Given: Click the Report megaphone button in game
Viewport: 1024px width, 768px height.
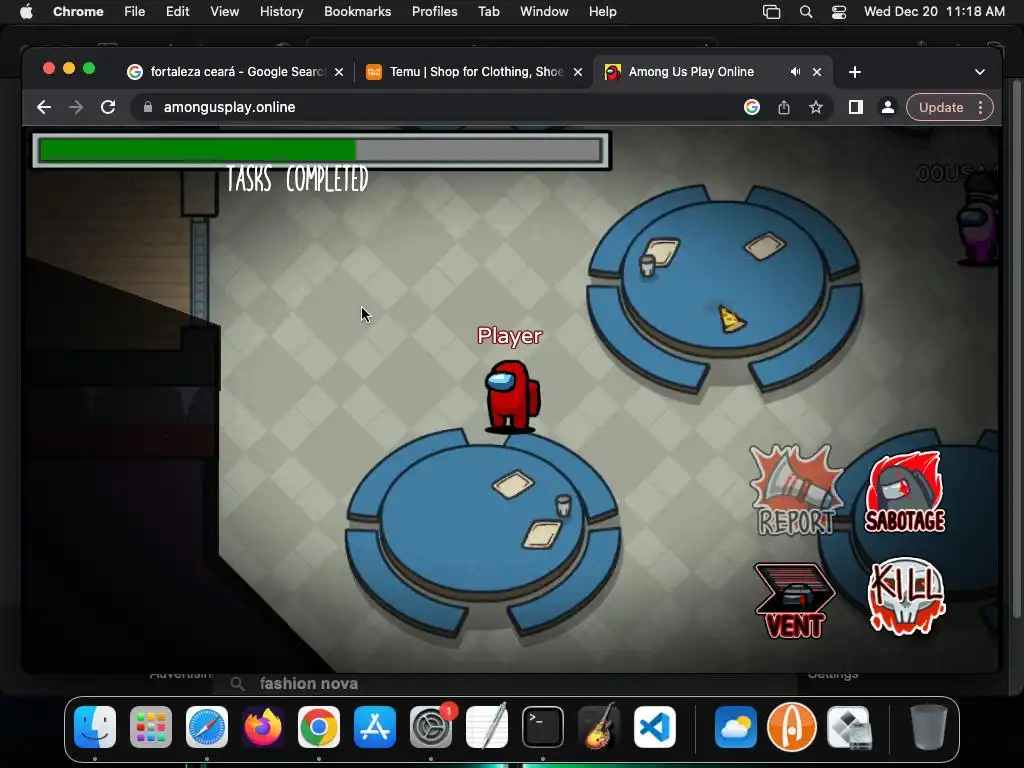Looking at the screenshot, I should (795, 490).
